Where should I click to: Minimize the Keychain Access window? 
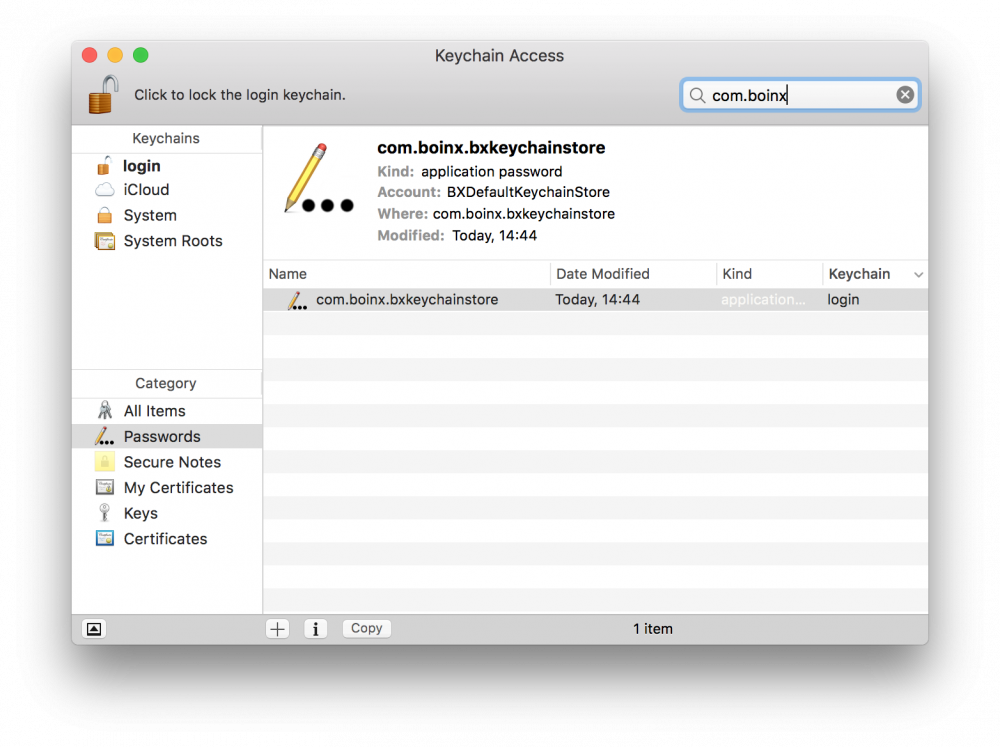coord(115,55)
